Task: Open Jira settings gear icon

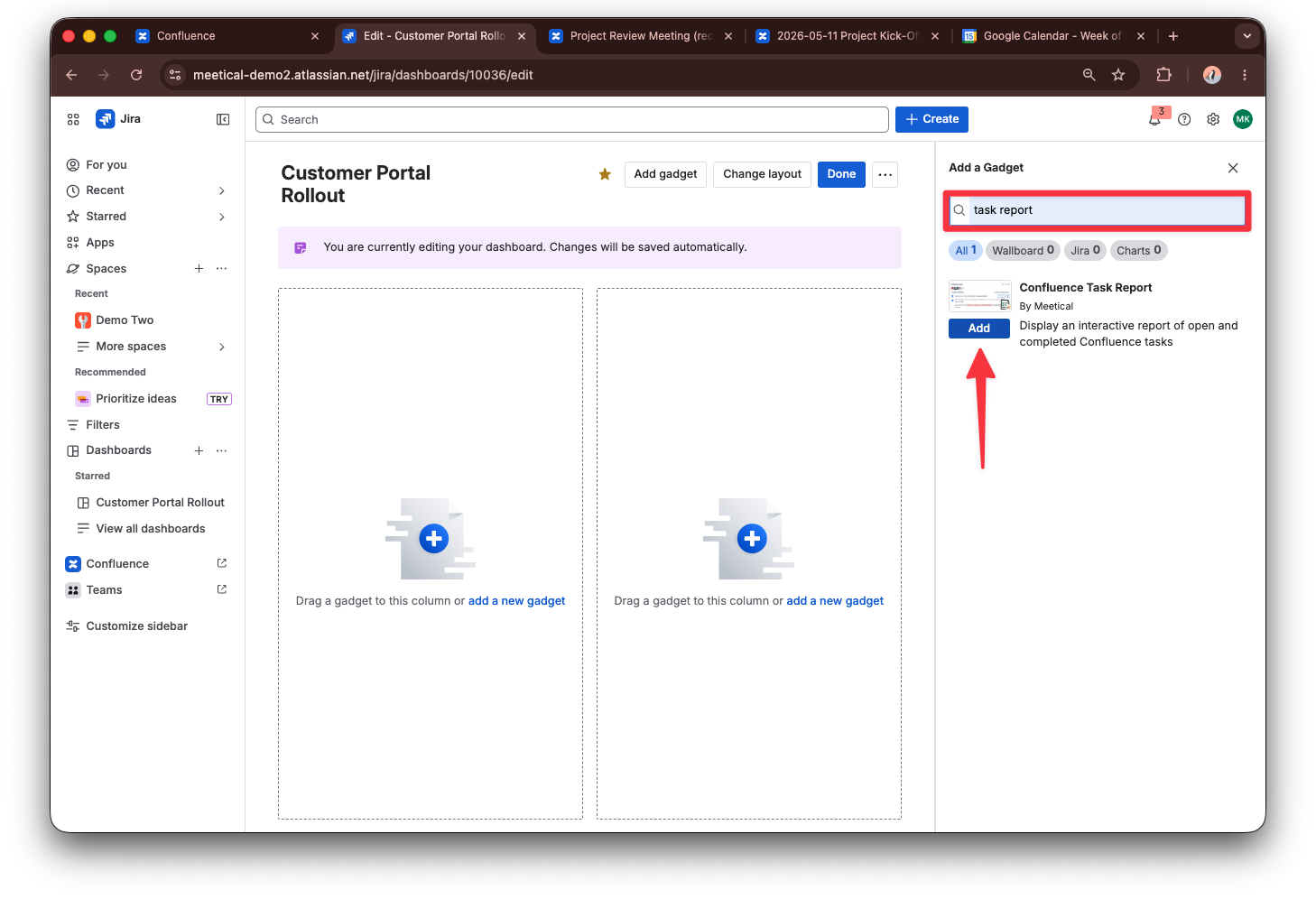Action: click(1213, 119)
